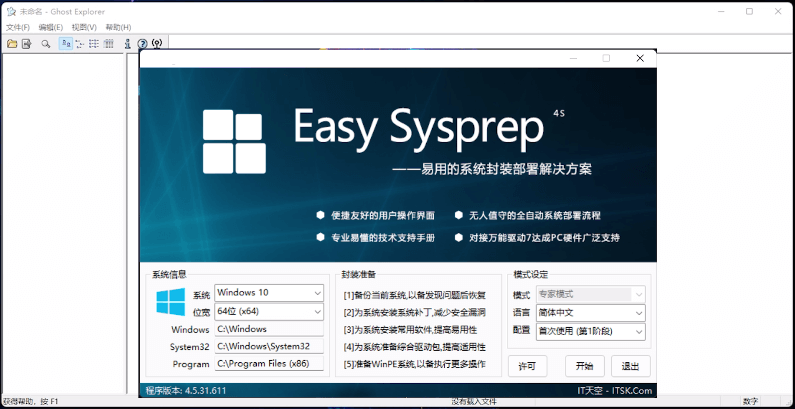Minimize the Ghost Explorer window
The image size is (795, 409).
[720, 11]
